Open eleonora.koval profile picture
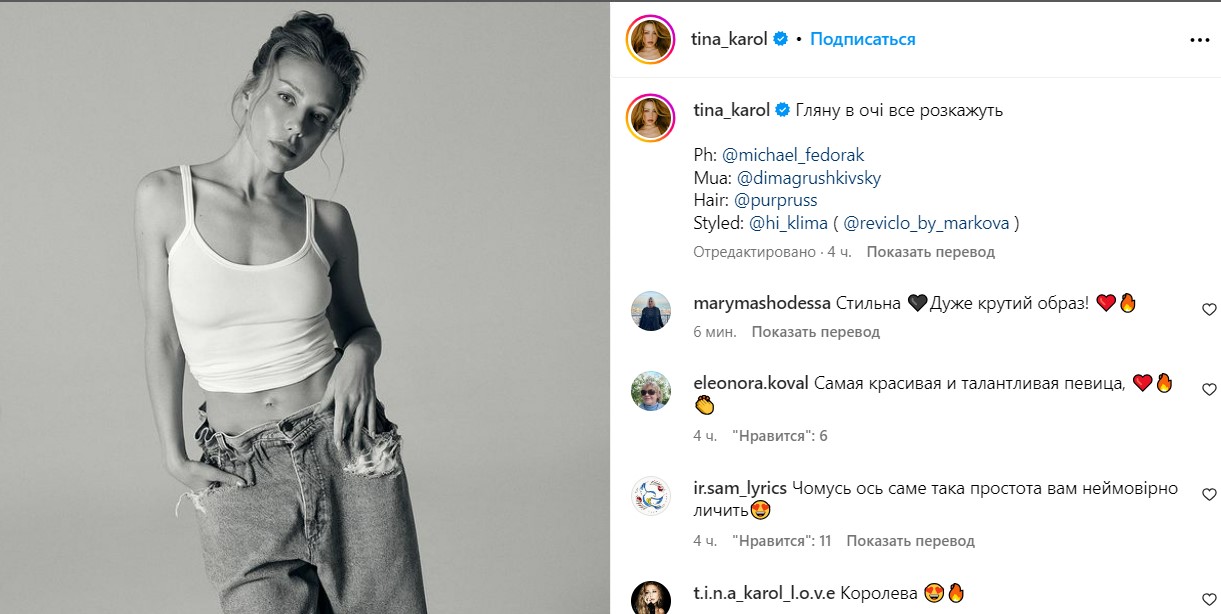This screenshot has width=1221, height=614. 650,391
